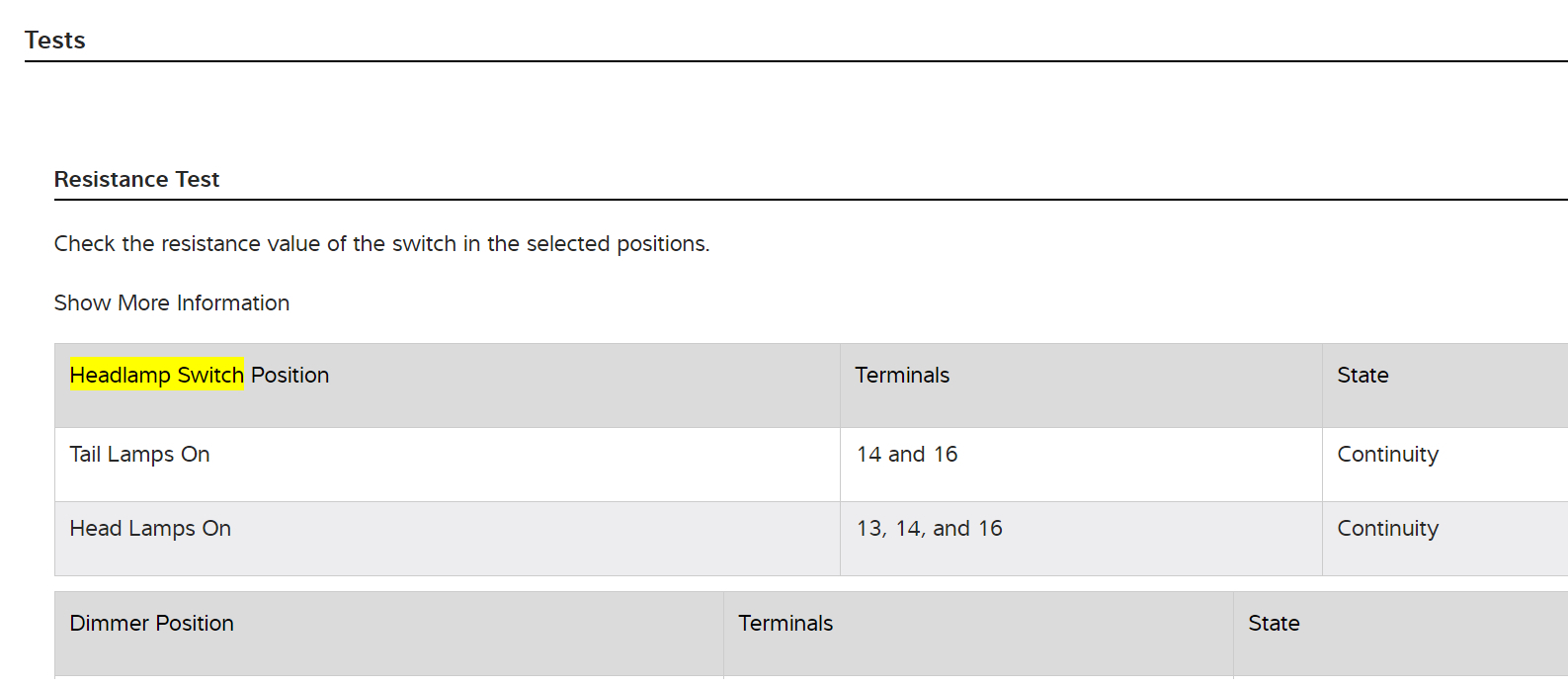This screenshot has height=686, width=1568.
Task: Click Terminals header in the headlamp table
Action: coord(901,376)
